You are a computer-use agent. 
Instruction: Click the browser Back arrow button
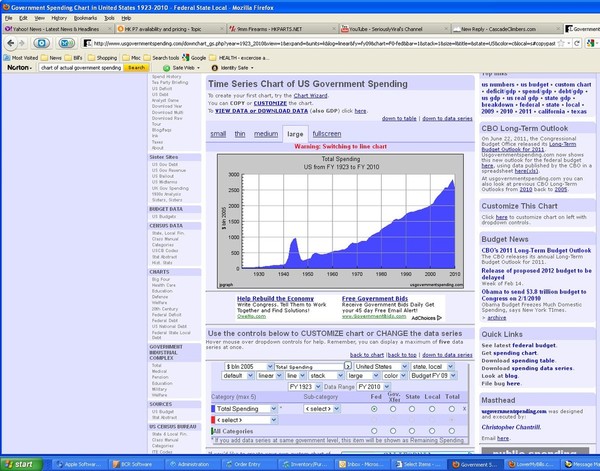[11, 43]
